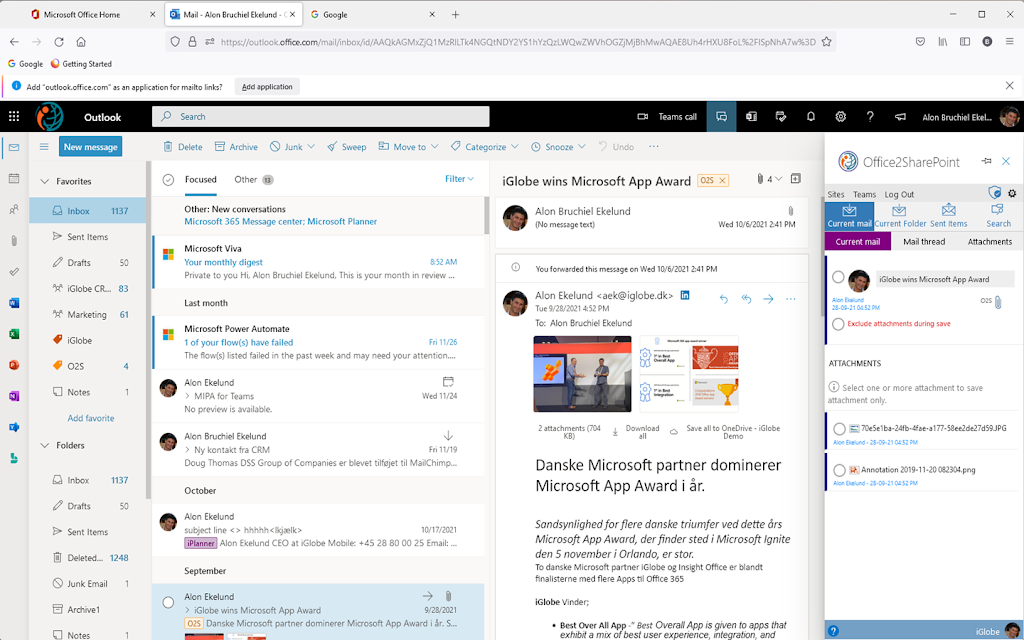Launch Bookings from the left rail

14,458
